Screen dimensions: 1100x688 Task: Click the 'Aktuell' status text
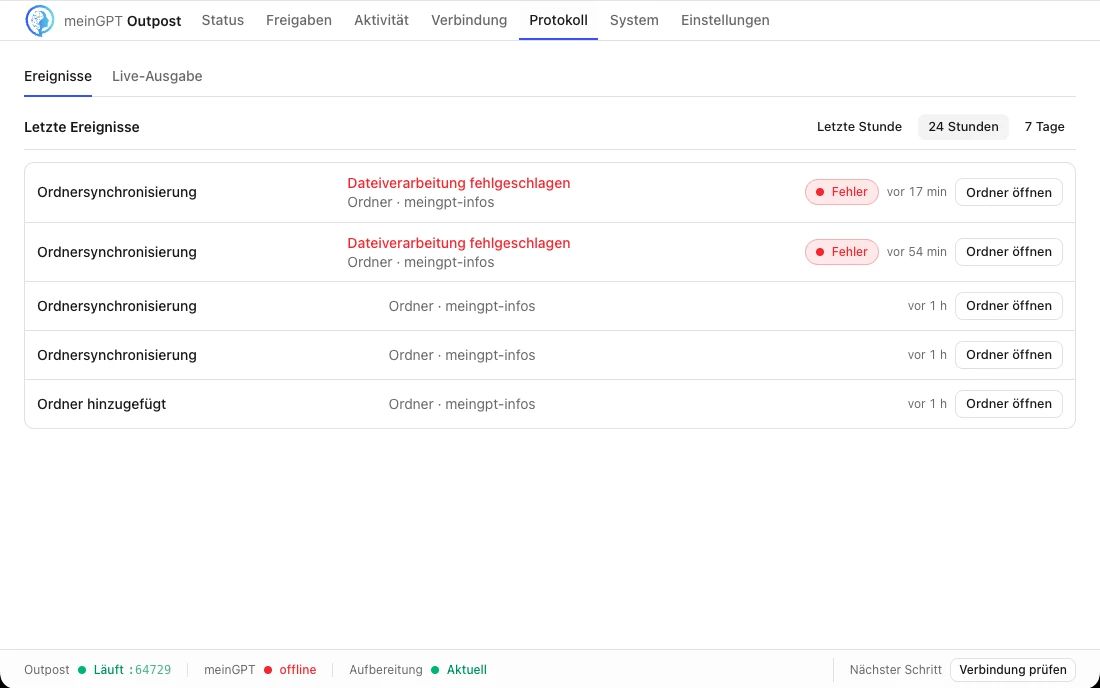coord(467,670)
